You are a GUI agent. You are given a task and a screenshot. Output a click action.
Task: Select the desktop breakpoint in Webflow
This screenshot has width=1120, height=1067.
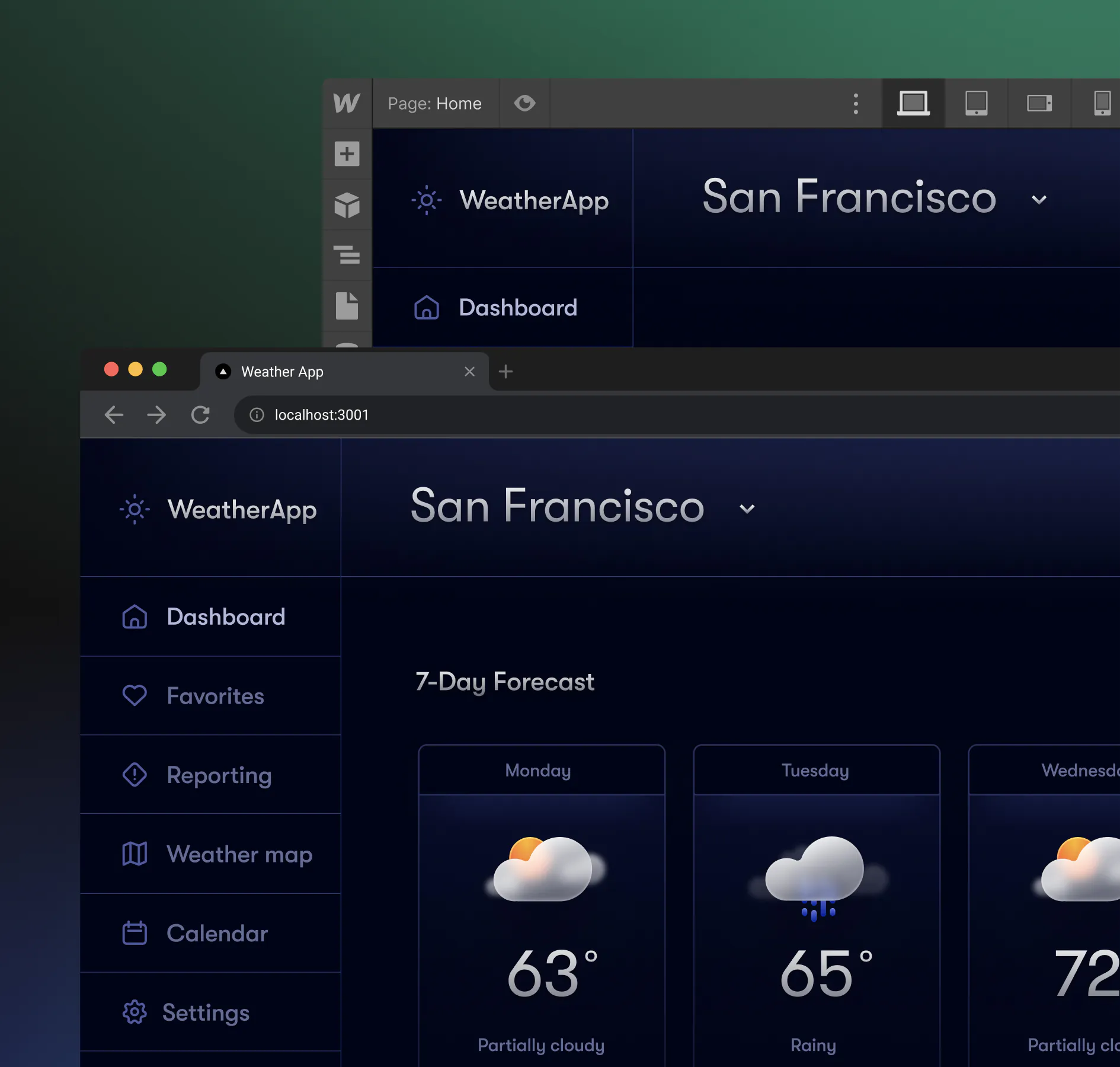point(913,103)
